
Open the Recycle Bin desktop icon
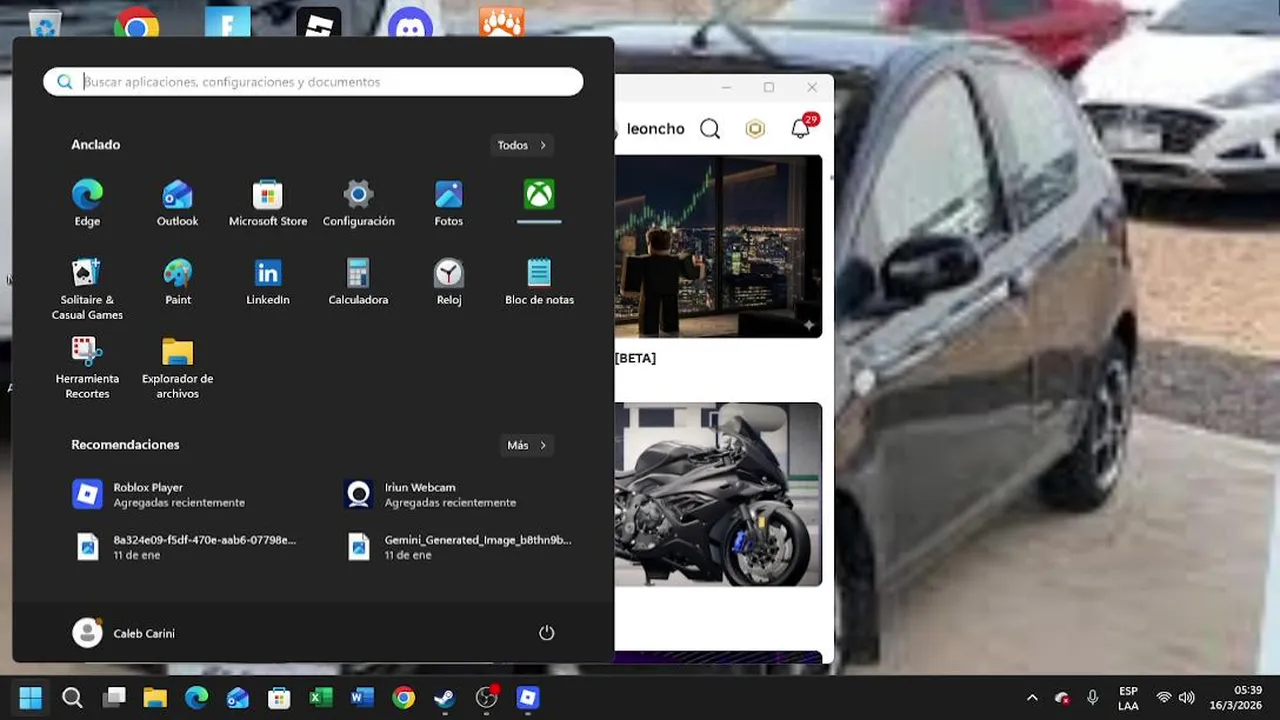(x=45, y=22)
